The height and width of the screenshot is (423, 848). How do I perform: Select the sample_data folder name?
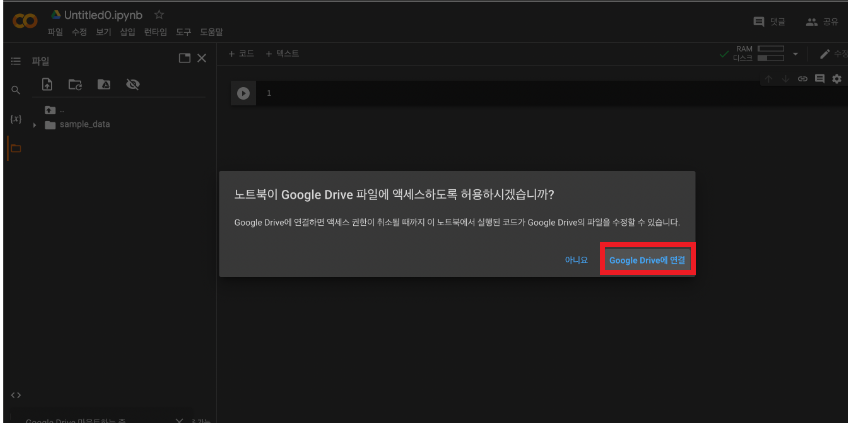point(84,124)
